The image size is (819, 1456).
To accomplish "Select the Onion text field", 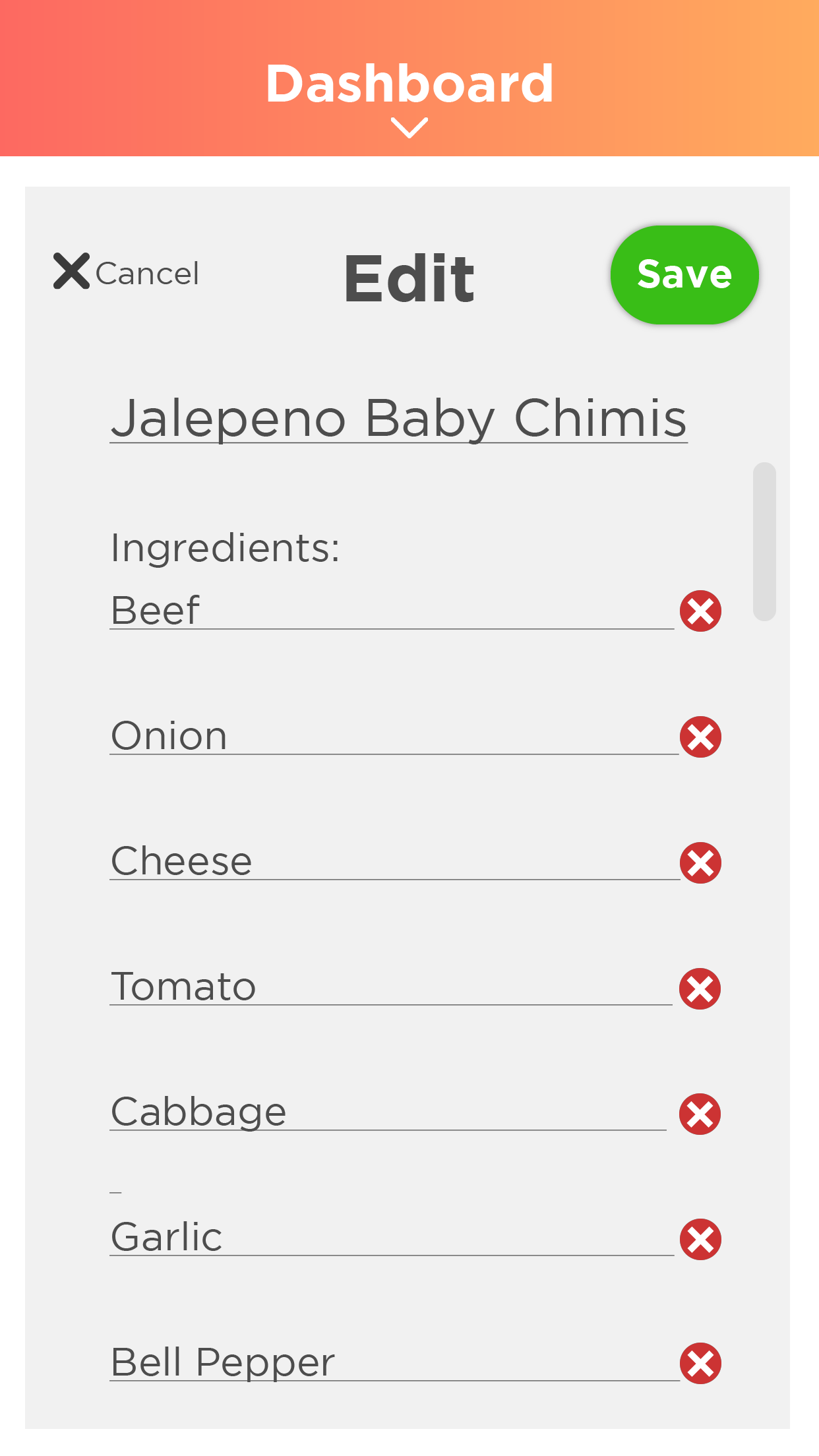I will click(394, 735).
